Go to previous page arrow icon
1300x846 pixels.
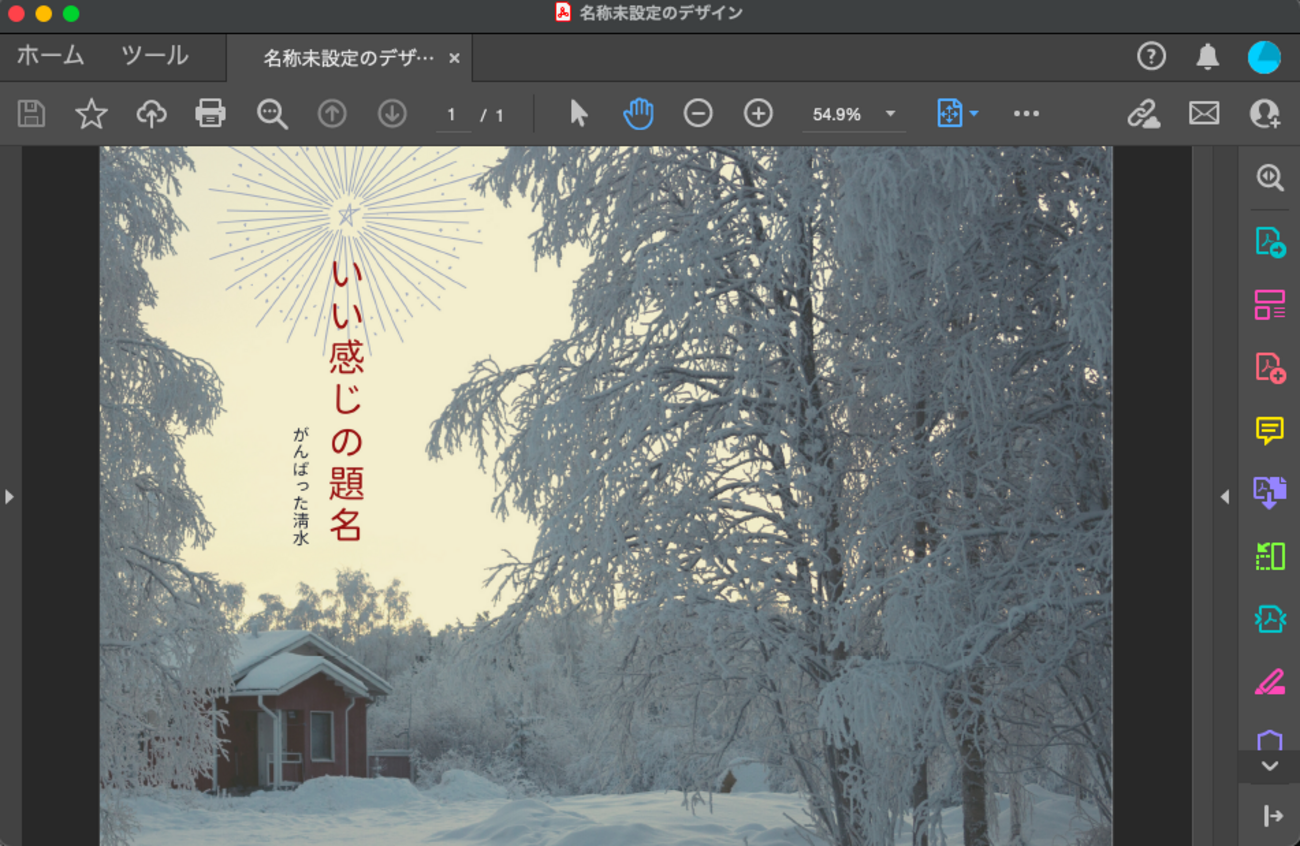coord(332,114)
